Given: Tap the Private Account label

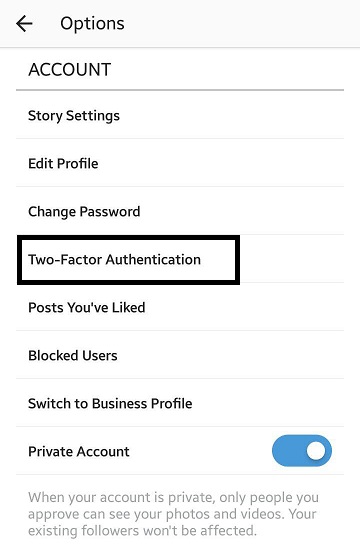Looking at the screenshot, I should (79, 451).
